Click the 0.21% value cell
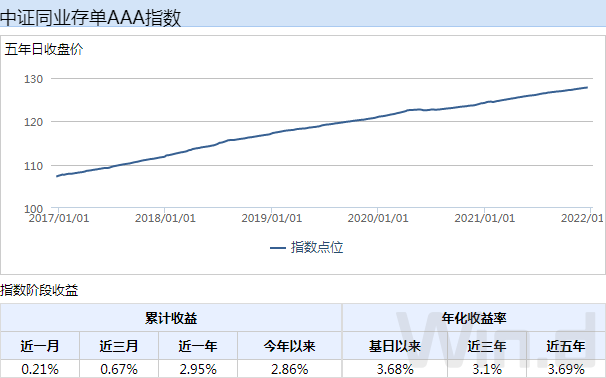This screenshot has width=606, height=378. coord(40,369)
